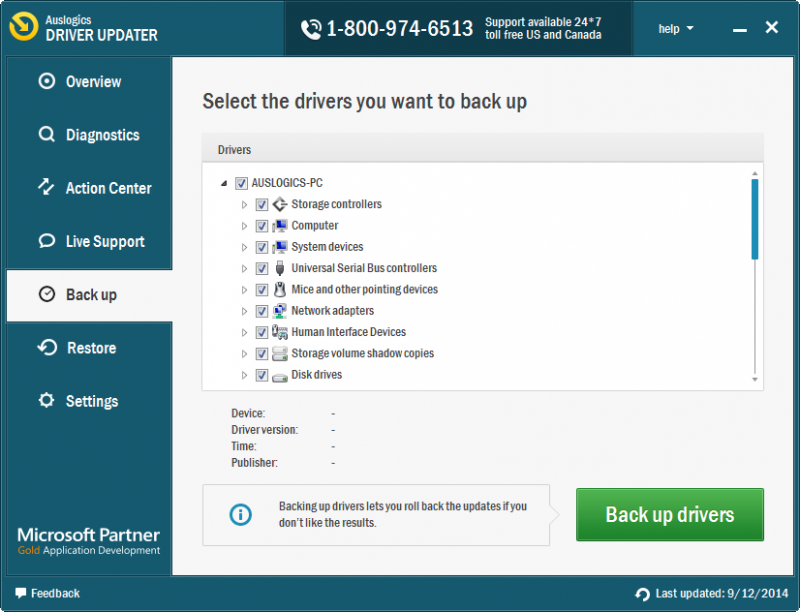
Task: Click the System devices monitor icon
Action: click(280, 247)
